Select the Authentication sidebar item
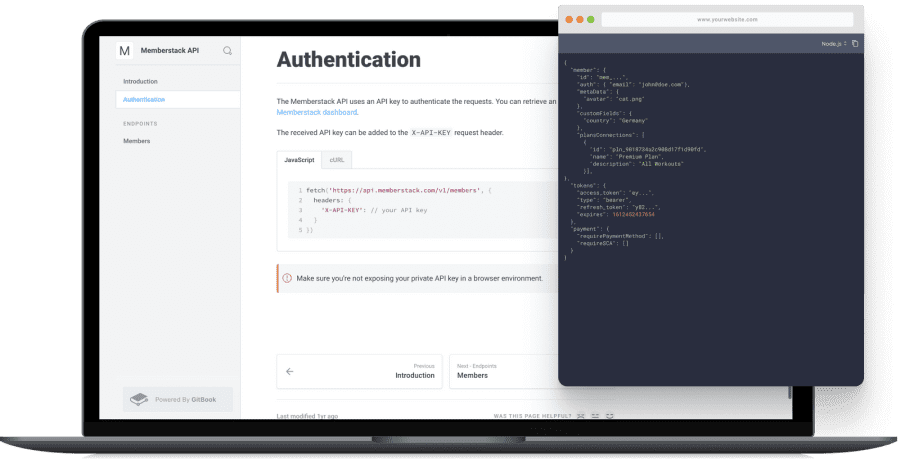 [178, 99]
